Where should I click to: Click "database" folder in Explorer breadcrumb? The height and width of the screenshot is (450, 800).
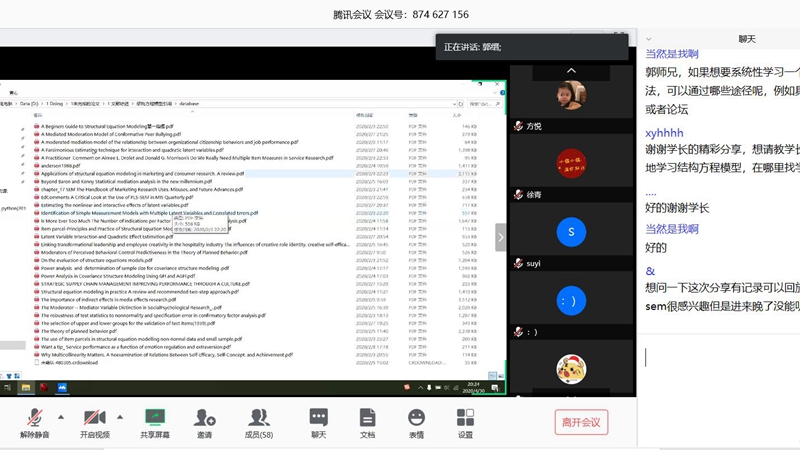(x=189, y=104)
